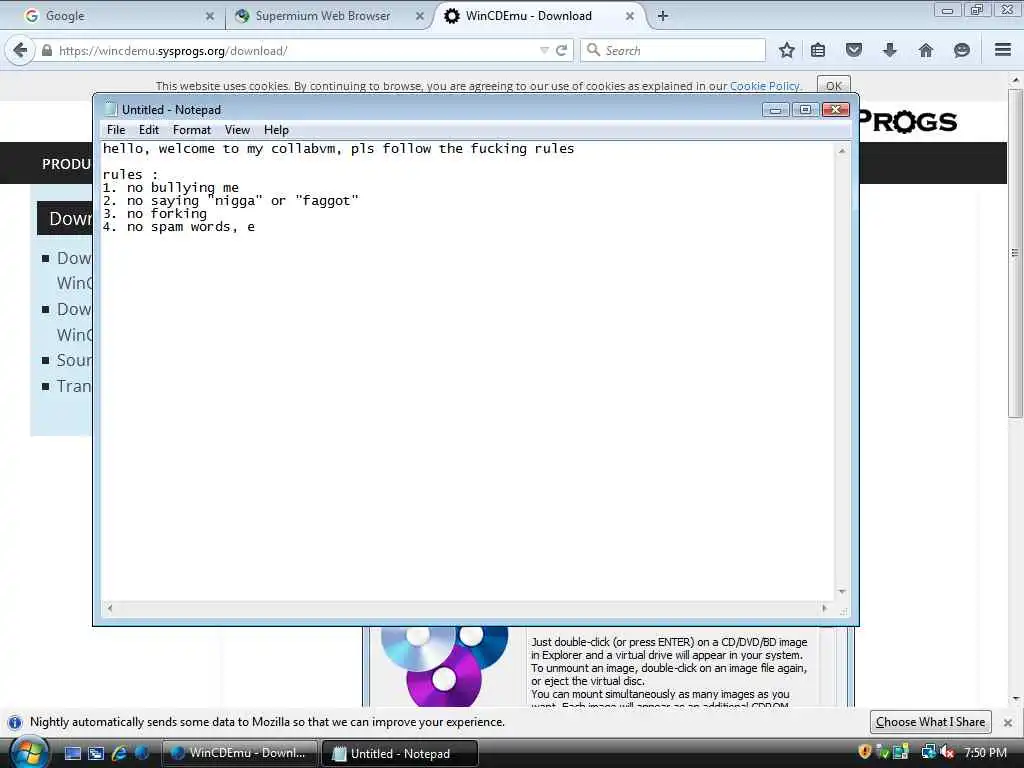The height and width of the screenshot is (768, 1024).
Task: Open the URL history dropdown arrow
Action: [x=544, y=50]
